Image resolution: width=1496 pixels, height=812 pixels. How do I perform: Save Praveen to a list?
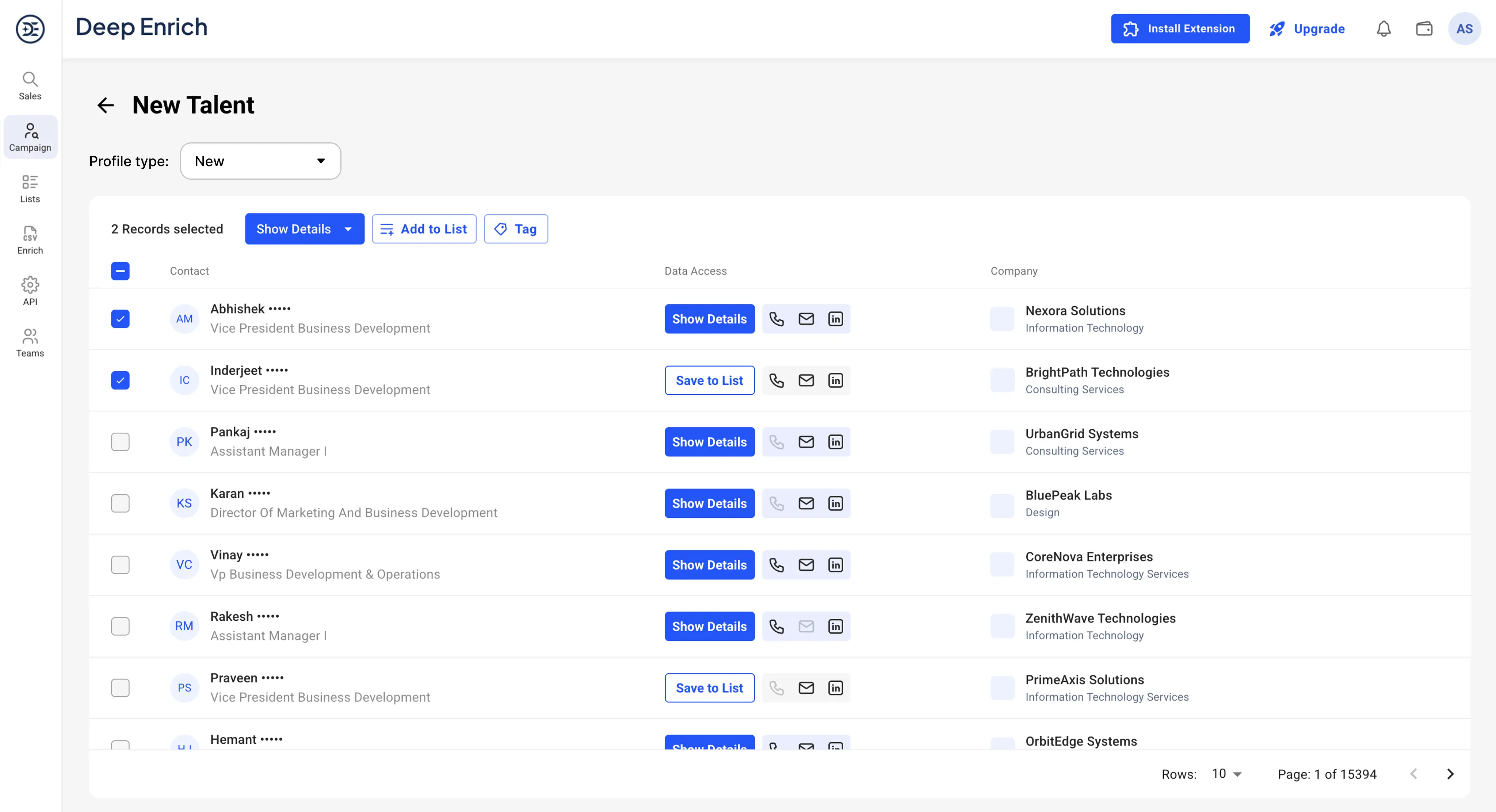[x=709, y=688]
